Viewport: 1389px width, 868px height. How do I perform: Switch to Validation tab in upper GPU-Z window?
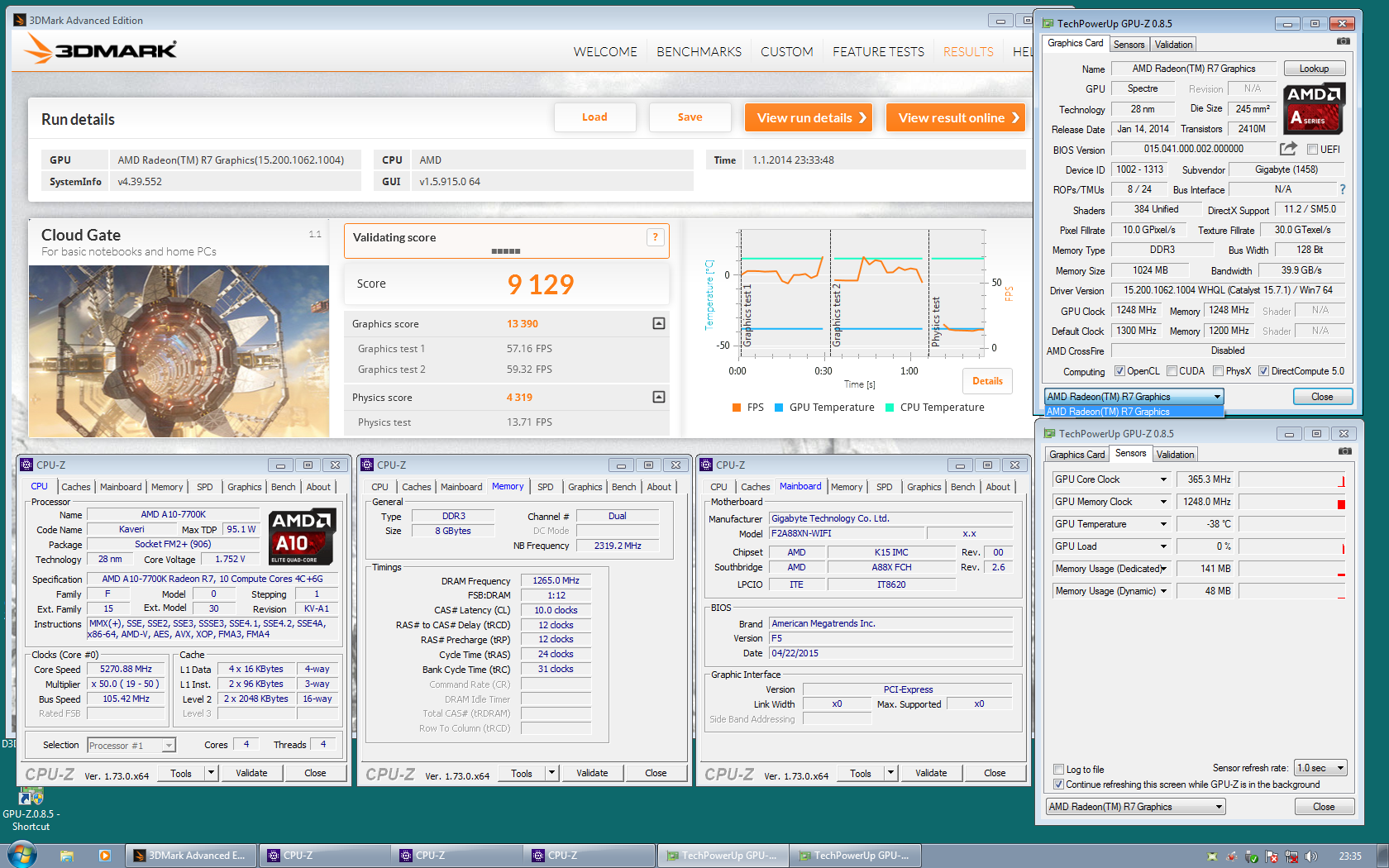click(1173, 45)
